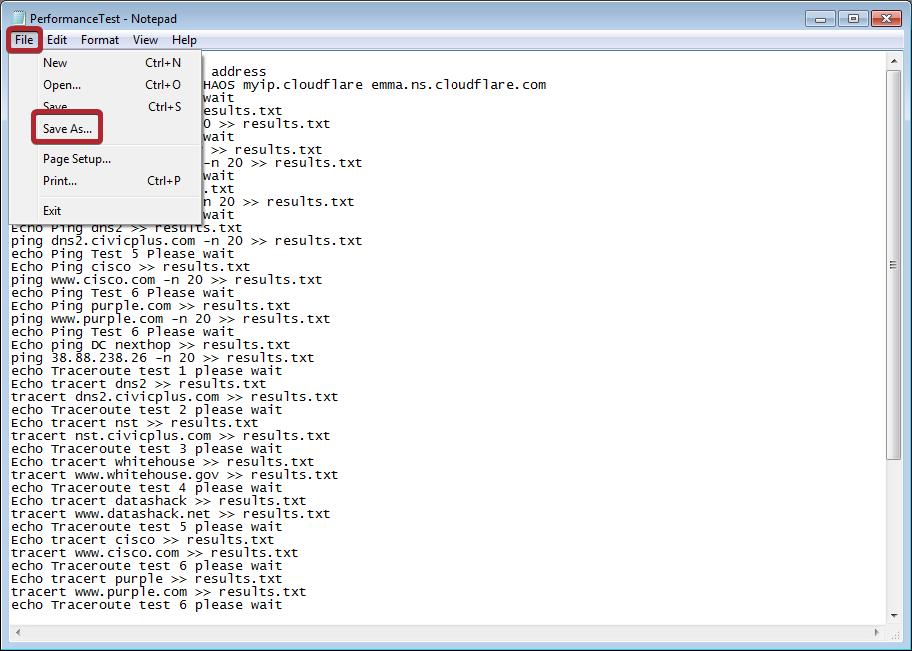
Task: Open the File menu
Action: point(24,40)
